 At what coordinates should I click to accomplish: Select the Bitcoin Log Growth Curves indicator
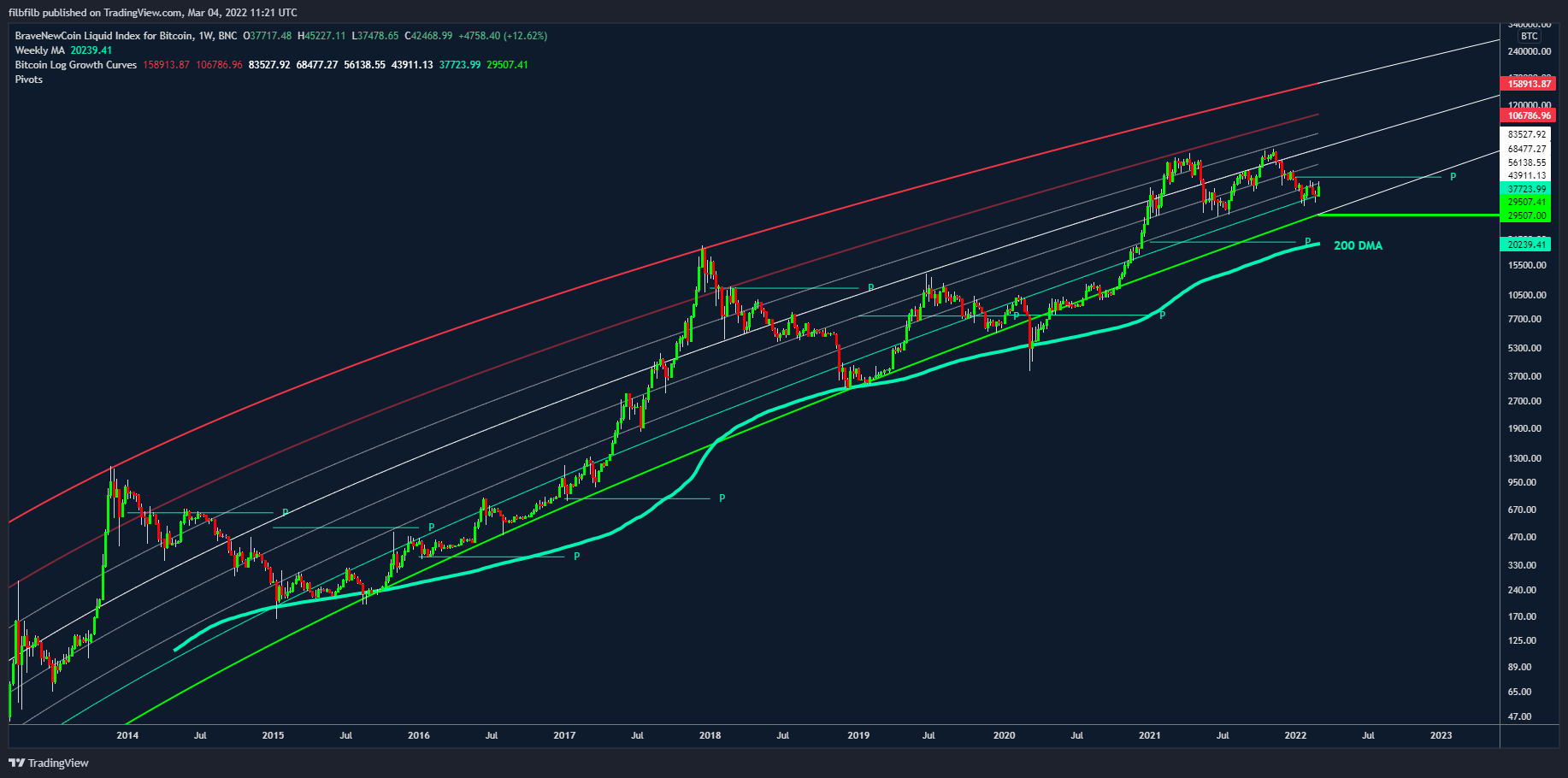tap(75, 65)
